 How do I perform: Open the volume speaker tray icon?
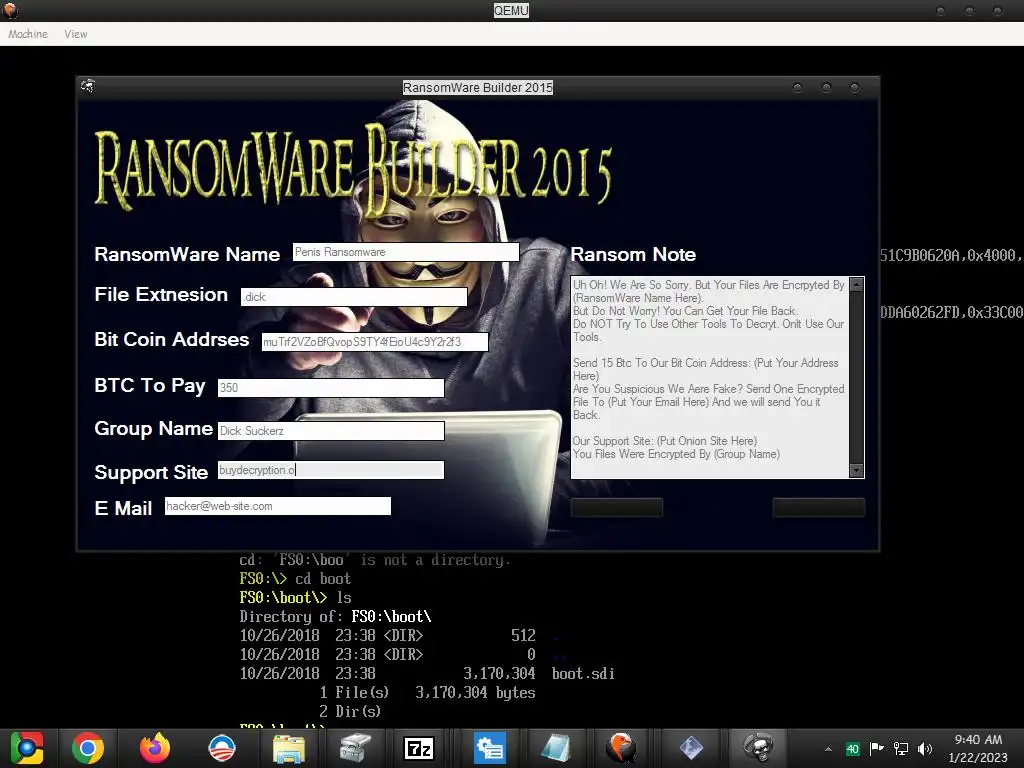coord(925,749)
